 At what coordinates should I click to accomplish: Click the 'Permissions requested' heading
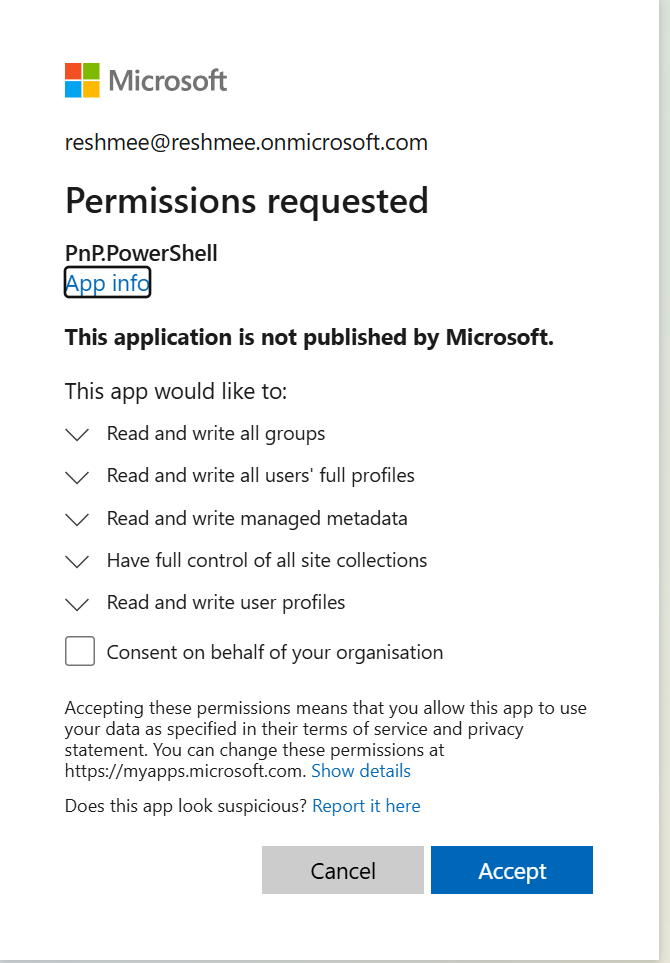coord(247,201)
